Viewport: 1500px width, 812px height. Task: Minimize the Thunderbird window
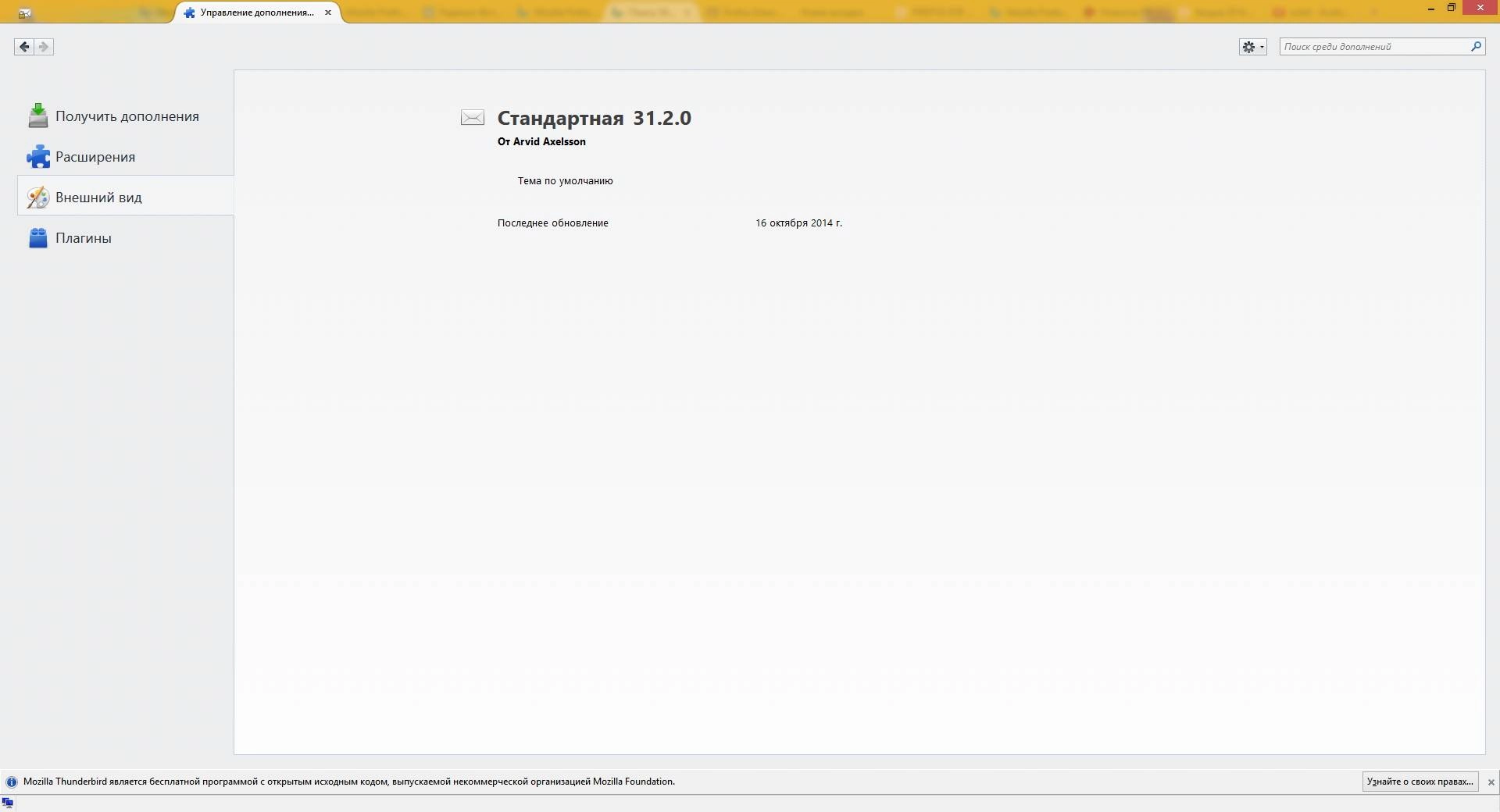[x=1430, y=8]
